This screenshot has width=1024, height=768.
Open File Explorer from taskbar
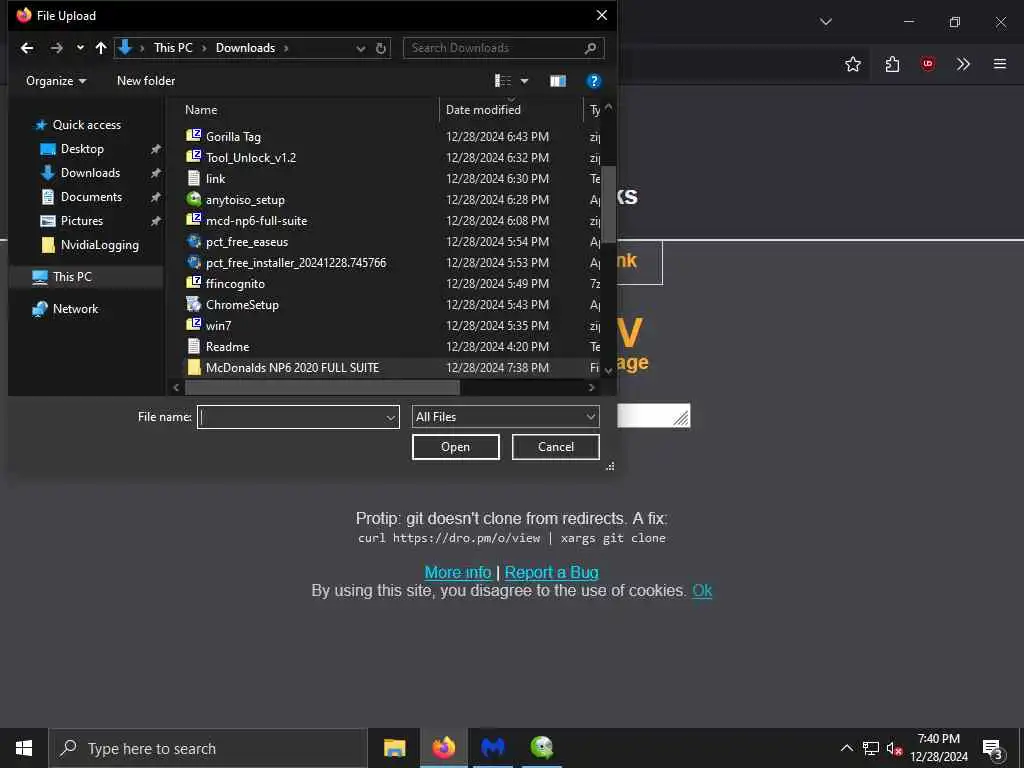[394, 748]
